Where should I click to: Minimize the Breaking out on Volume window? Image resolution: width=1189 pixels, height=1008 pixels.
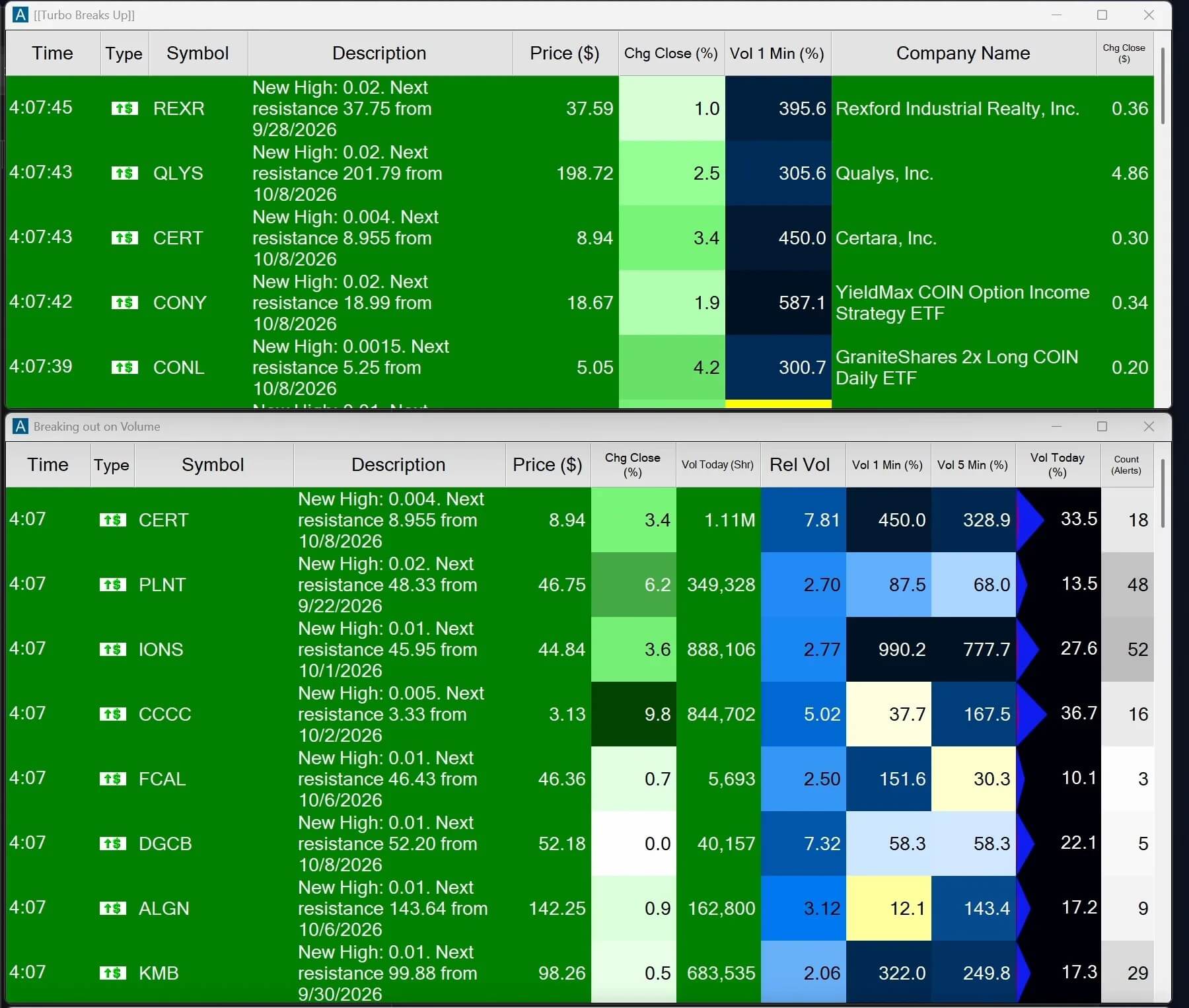pos(1056,426)
